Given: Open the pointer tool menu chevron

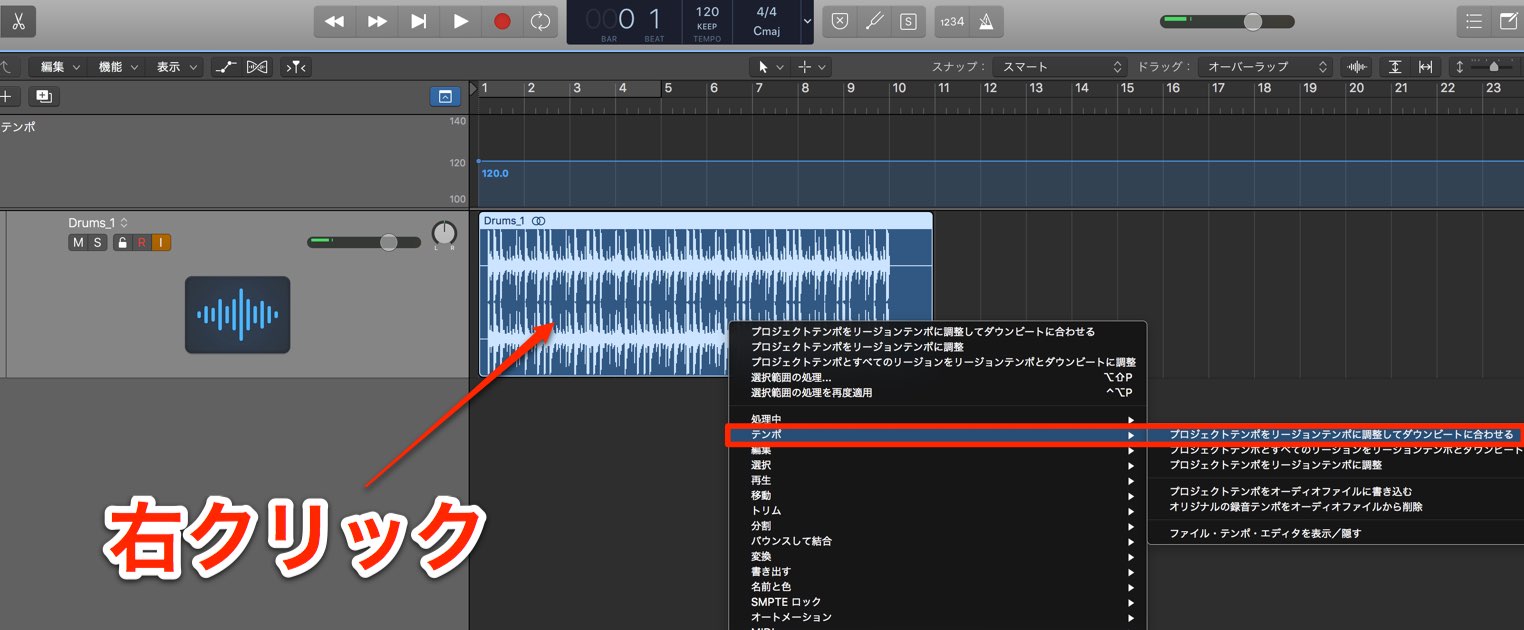Looking at the screenshot, I should coord(780,67).
